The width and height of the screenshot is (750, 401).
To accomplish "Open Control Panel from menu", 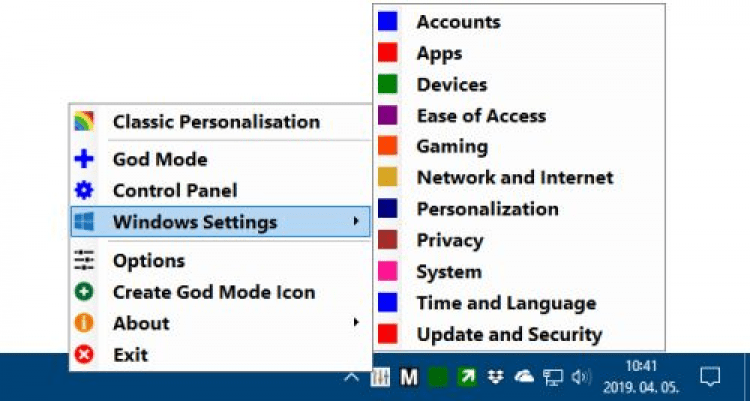I will pyautogui.click(x=221, y=190).
